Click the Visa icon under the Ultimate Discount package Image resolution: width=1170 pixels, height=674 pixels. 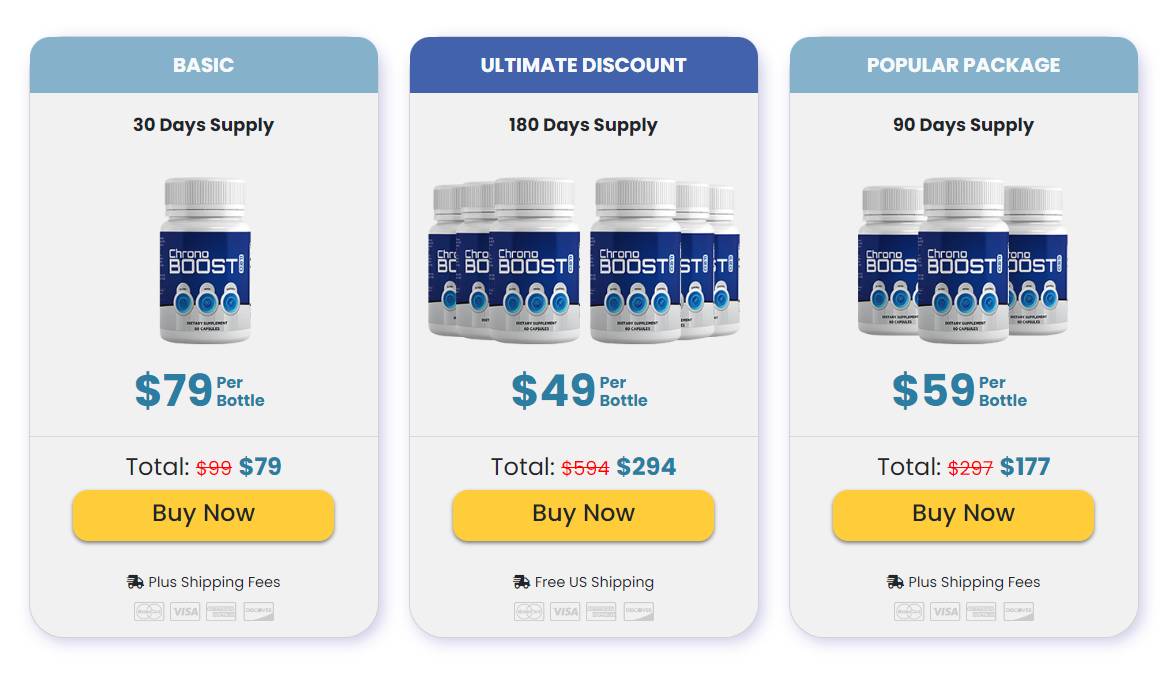[565, 610]
